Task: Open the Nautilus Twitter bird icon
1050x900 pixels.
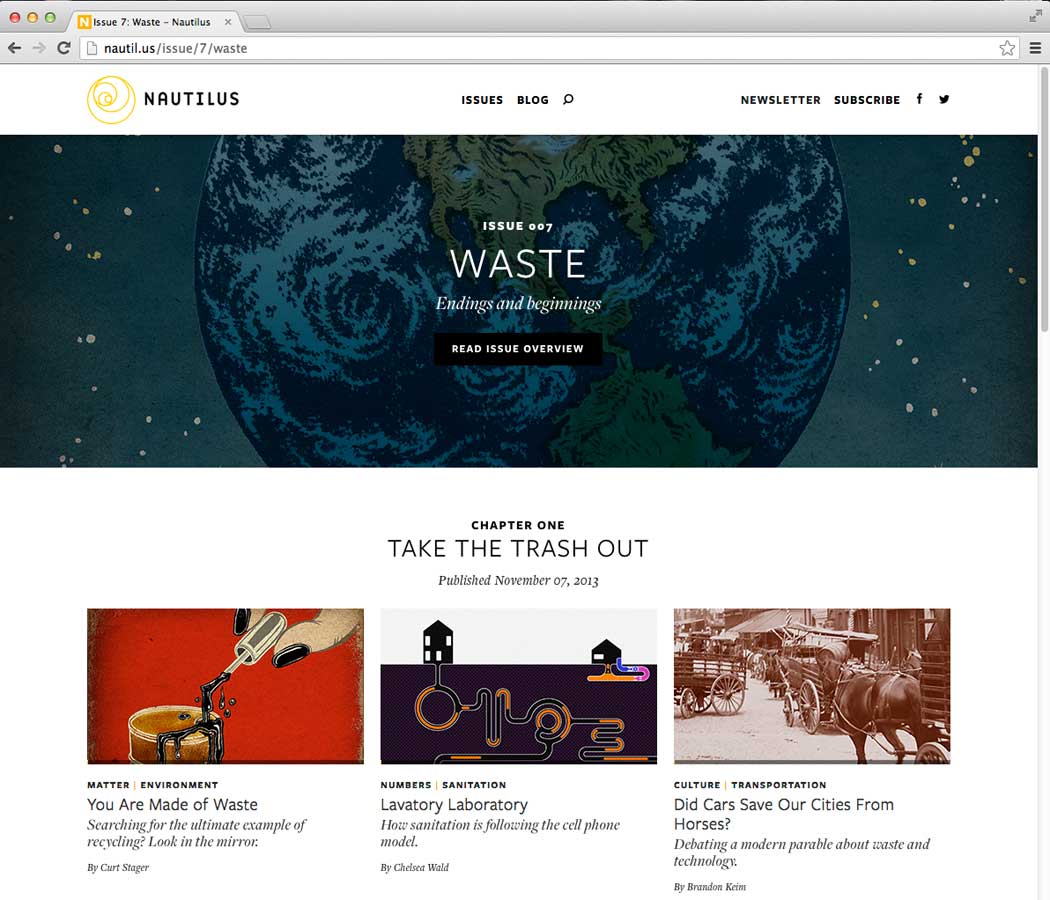Action: pyautogui.click(x=944, y=100)
